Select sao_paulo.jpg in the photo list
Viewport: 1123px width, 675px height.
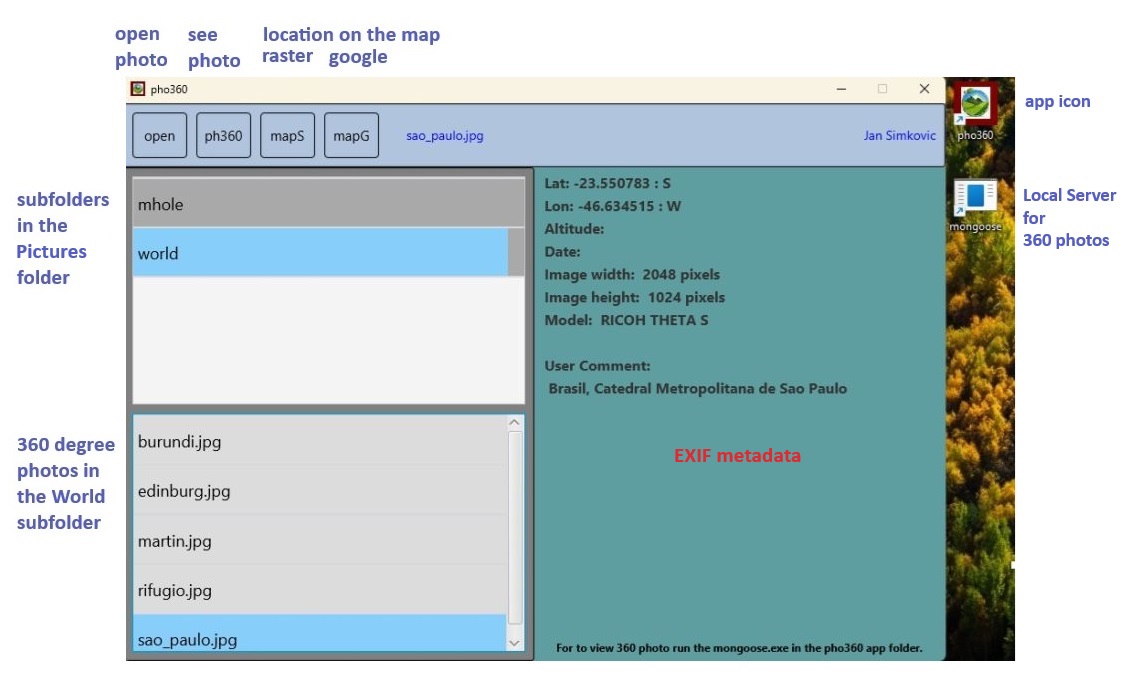[319, 633]
